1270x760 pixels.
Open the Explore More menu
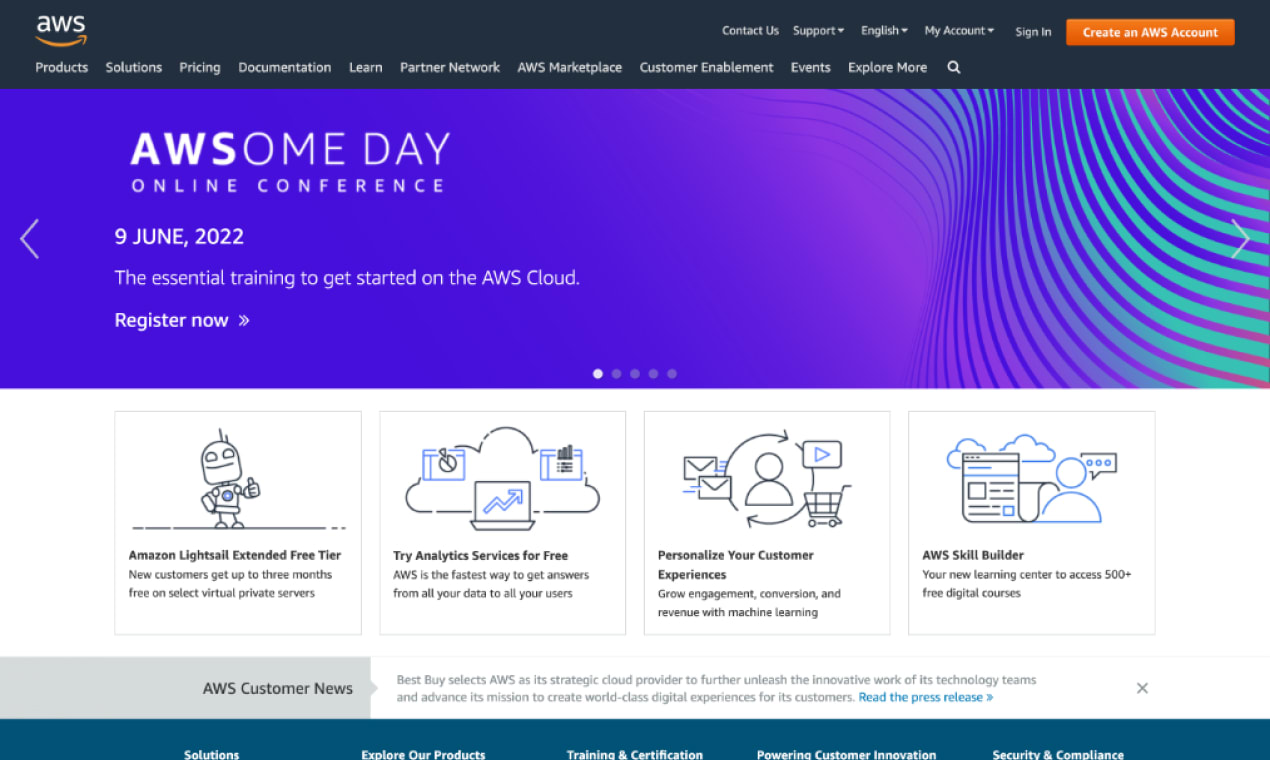pyautogui.click(x=888, y=67)
